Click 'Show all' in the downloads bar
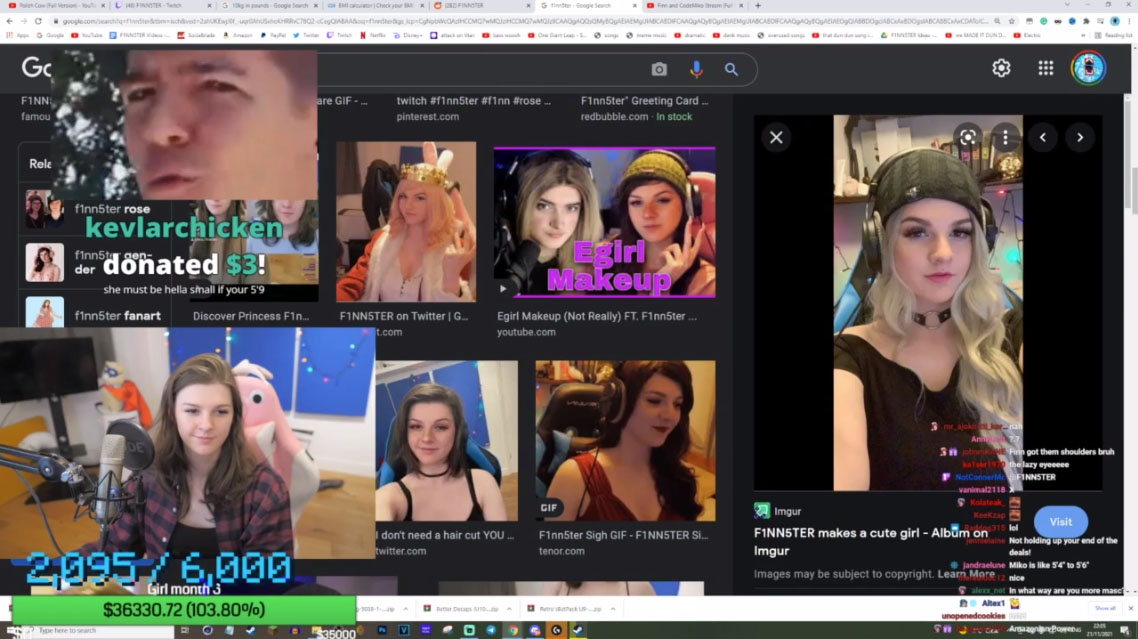This screenshot has height=639, width=1138. pyautogui.click(x=1105, y=609)
